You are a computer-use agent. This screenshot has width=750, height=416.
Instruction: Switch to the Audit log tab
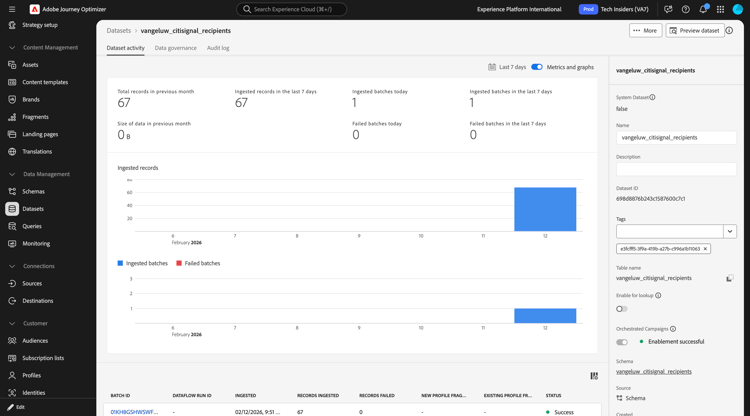[218, 48]
